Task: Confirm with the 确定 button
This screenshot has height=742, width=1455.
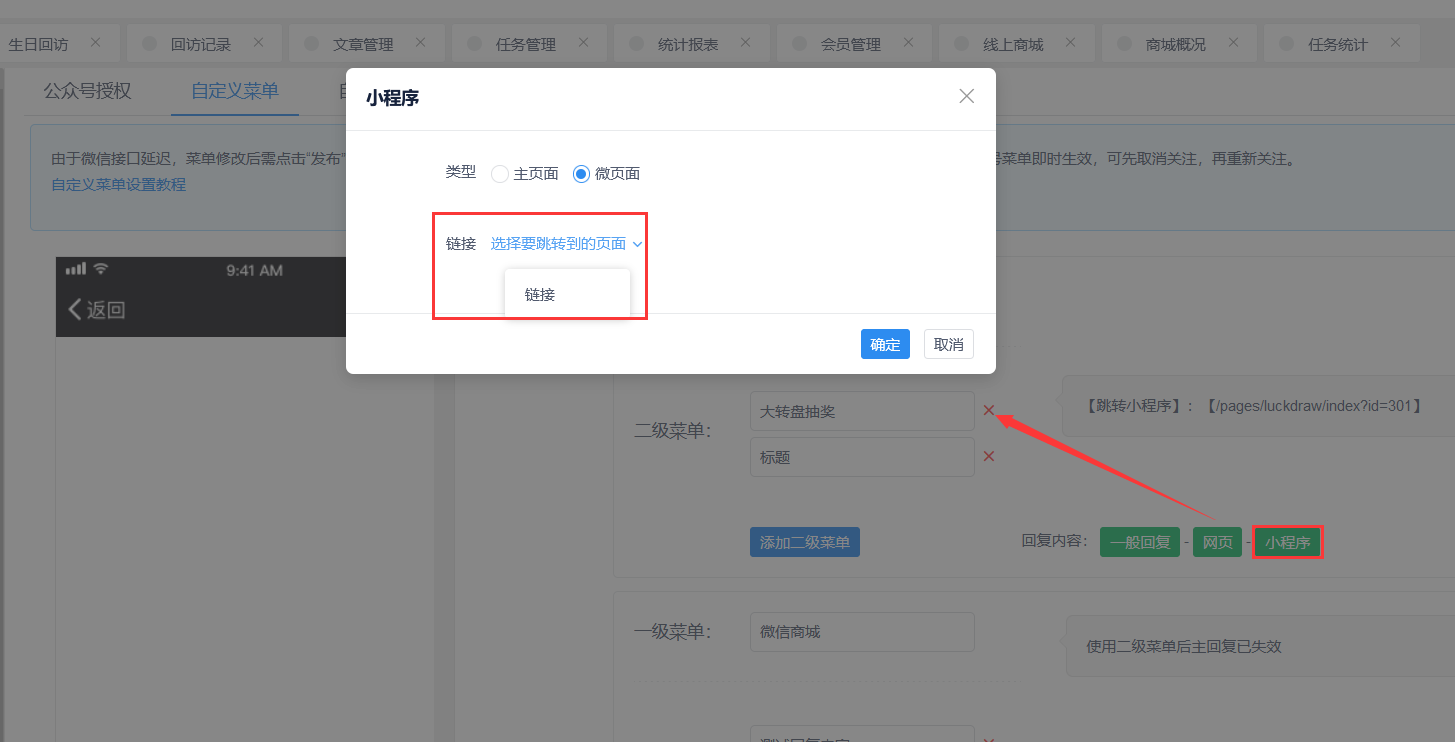Action: [885, 344]
